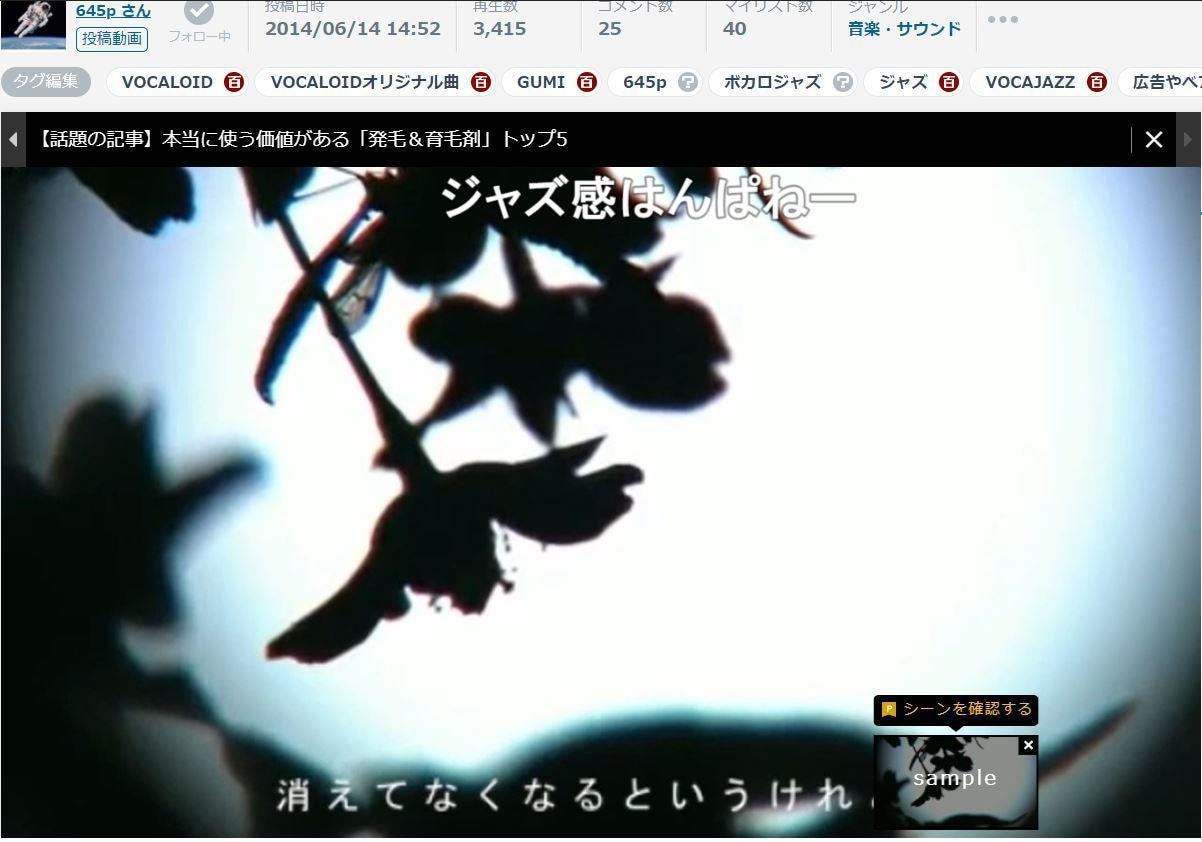Show the next news ticker item arrow
This screenshot has width=1202, height=842.
(x=1189, y=140)
